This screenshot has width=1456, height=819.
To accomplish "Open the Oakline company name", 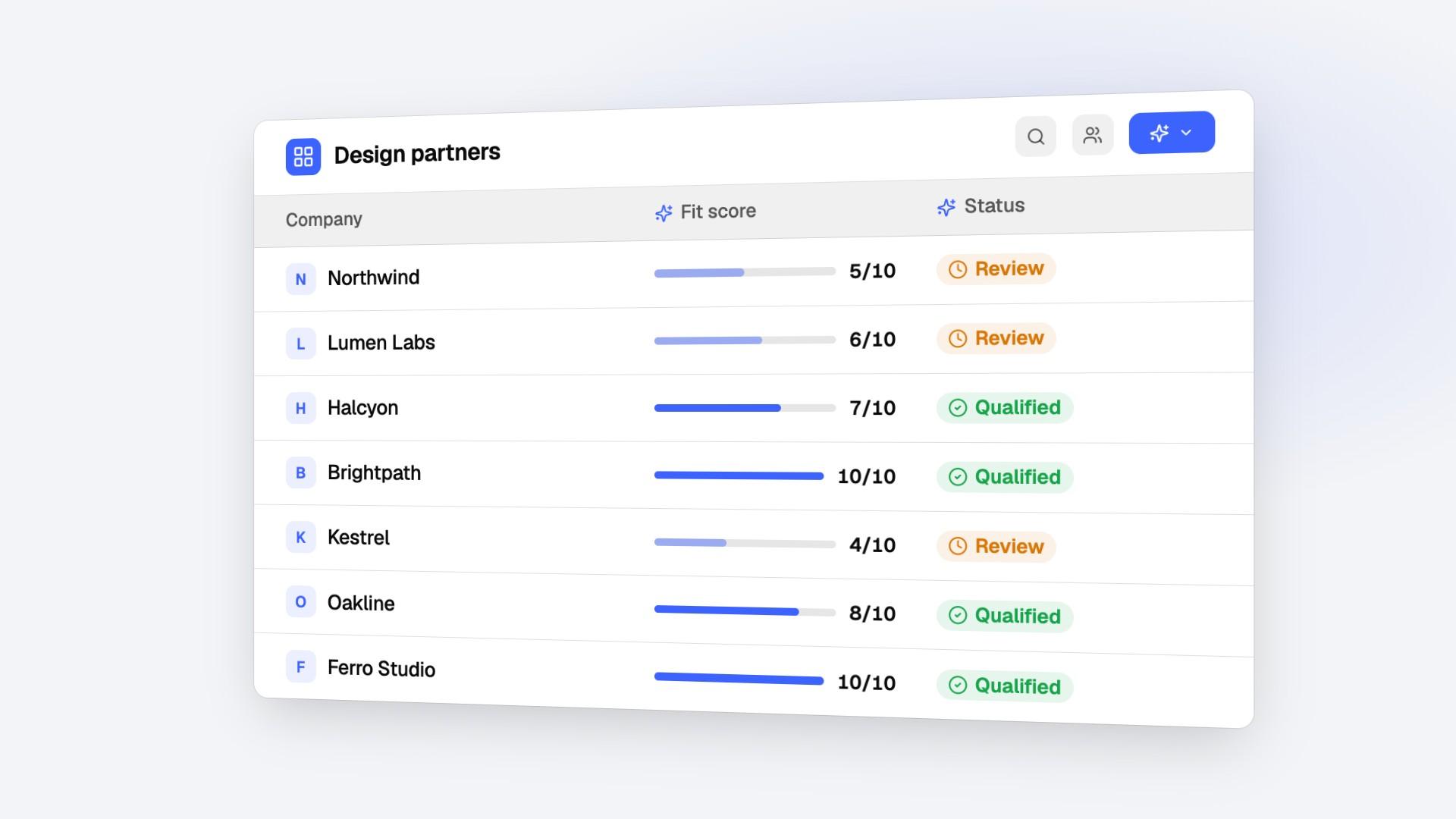I will (361, 603).
